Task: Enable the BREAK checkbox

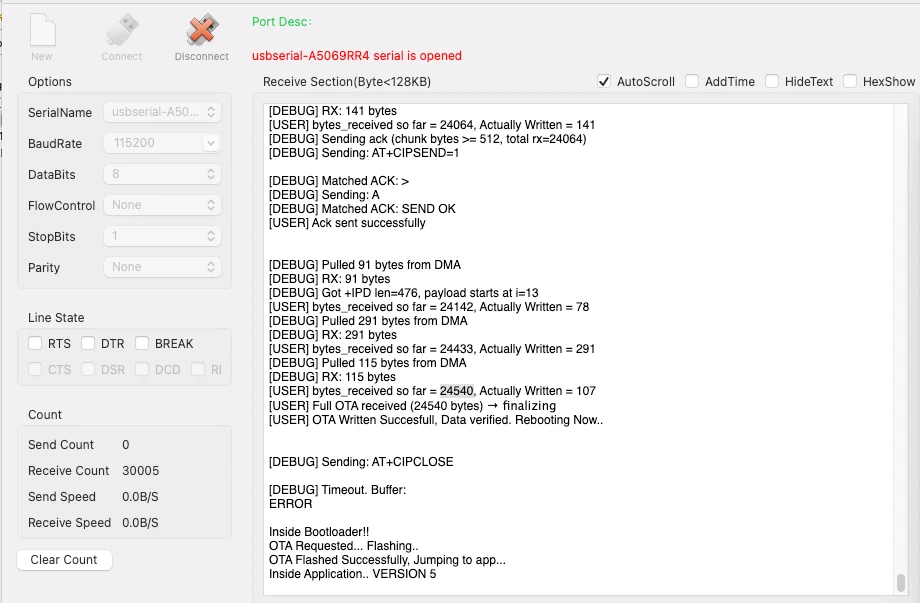Action: click(x=142, y=343)
